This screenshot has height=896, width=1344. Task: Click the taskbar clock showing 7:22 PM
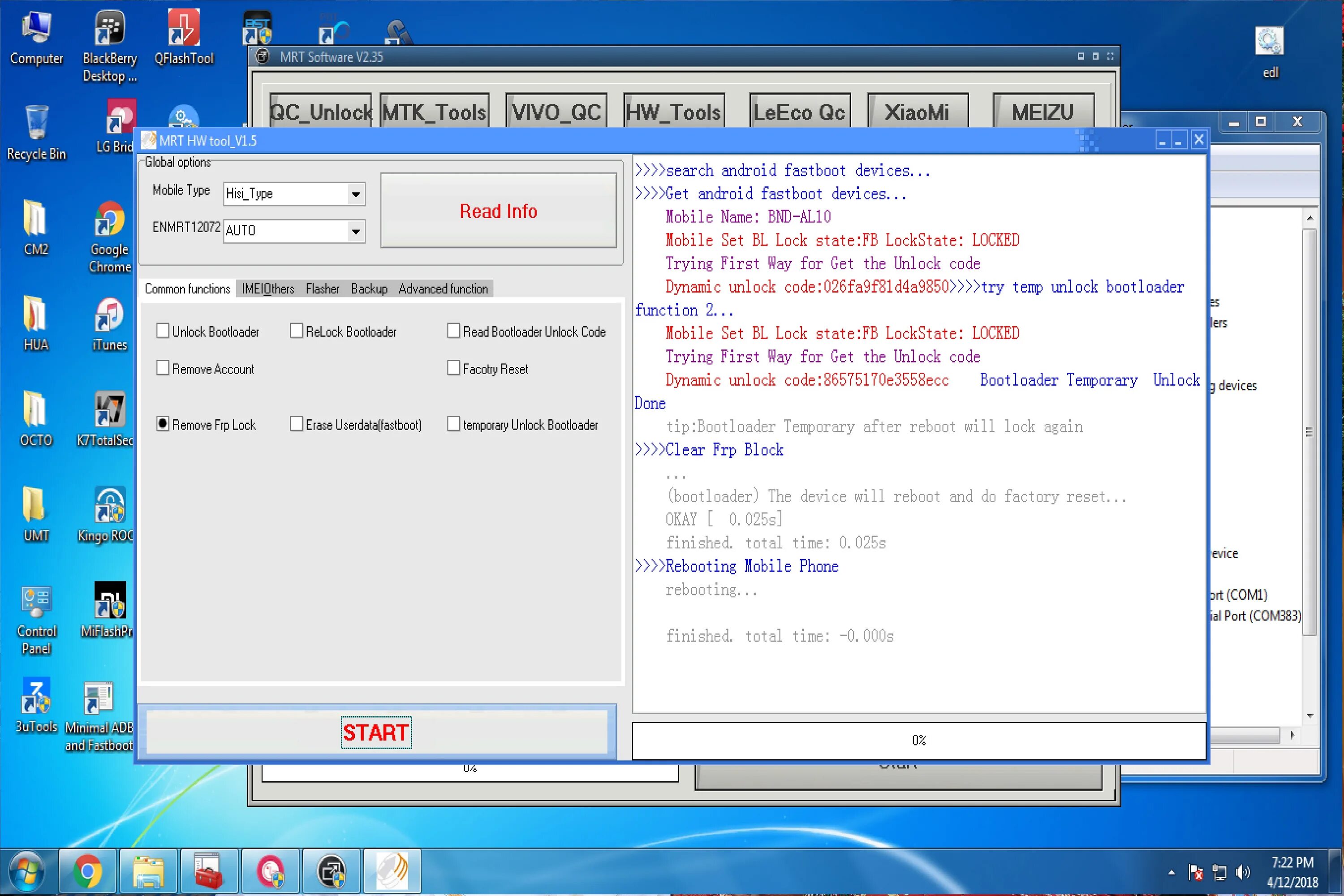point(1292,872)
